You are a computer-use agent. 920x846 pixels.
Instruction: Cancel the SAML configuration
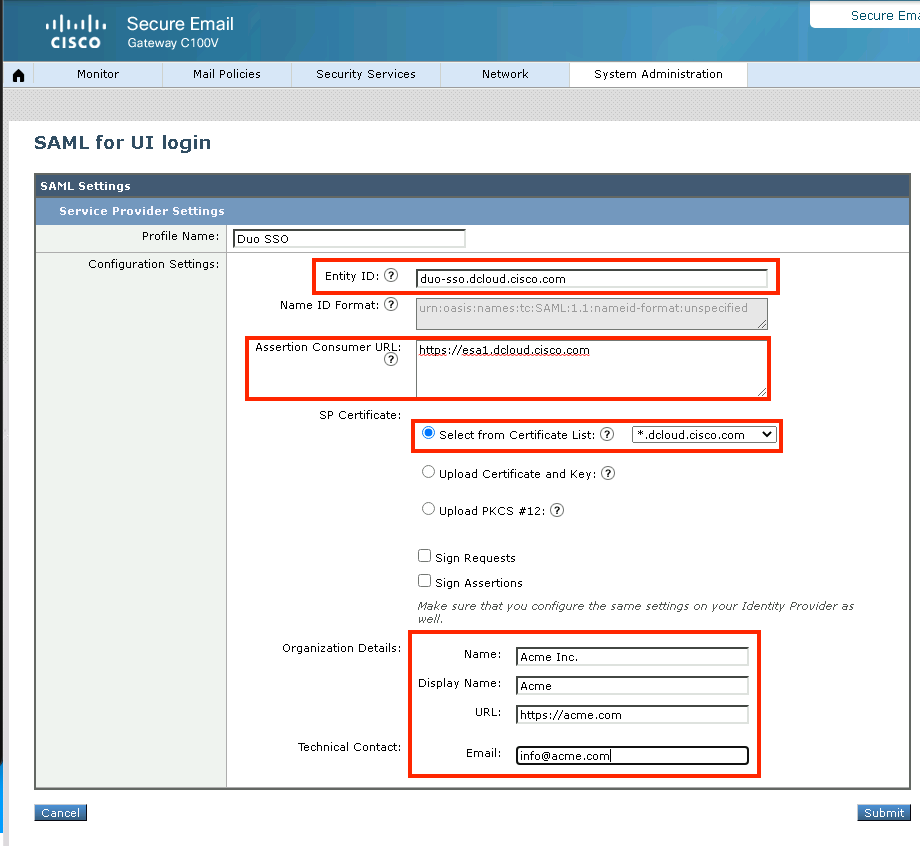click(x=59, y=812)
